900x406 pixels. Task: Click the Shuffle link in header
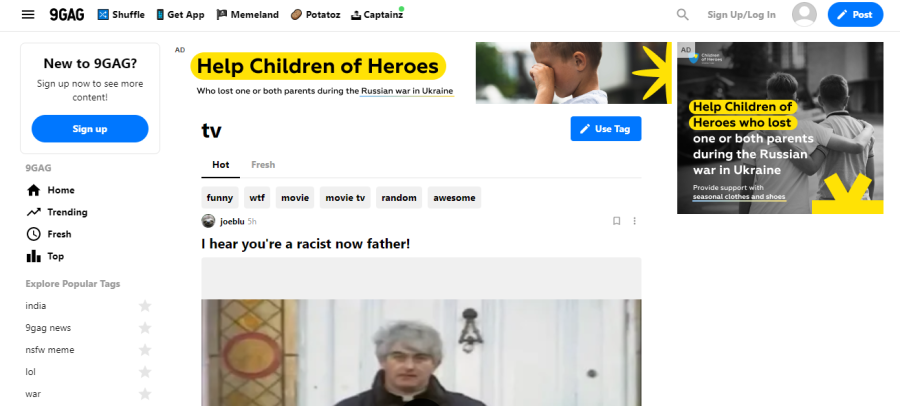121,14
